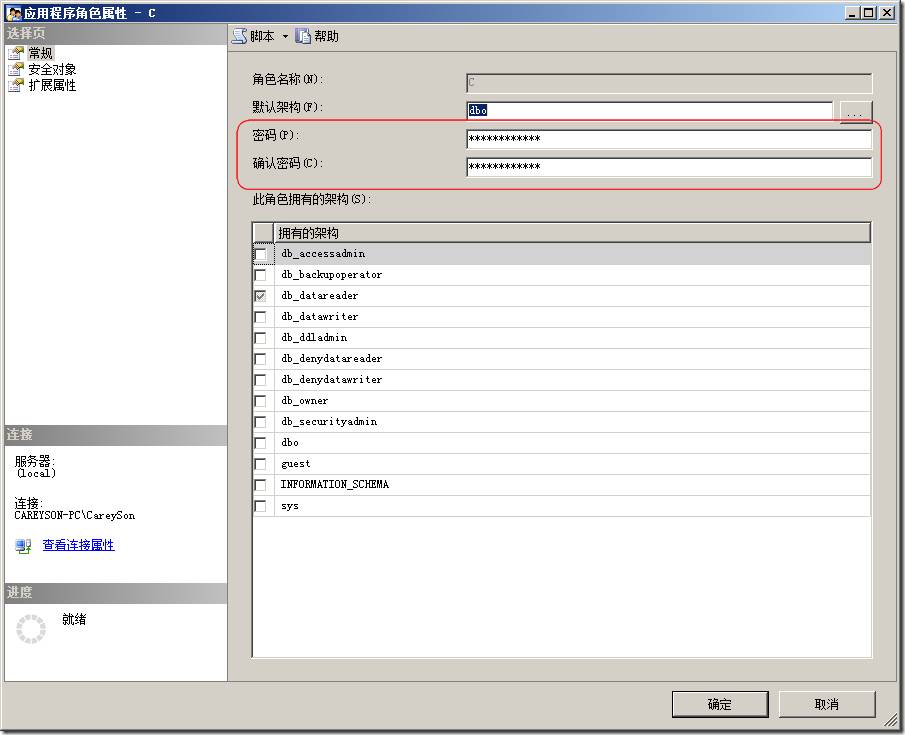Click the window title bar role icon
This screenshot has width=905, height=735.
point(14,13)
